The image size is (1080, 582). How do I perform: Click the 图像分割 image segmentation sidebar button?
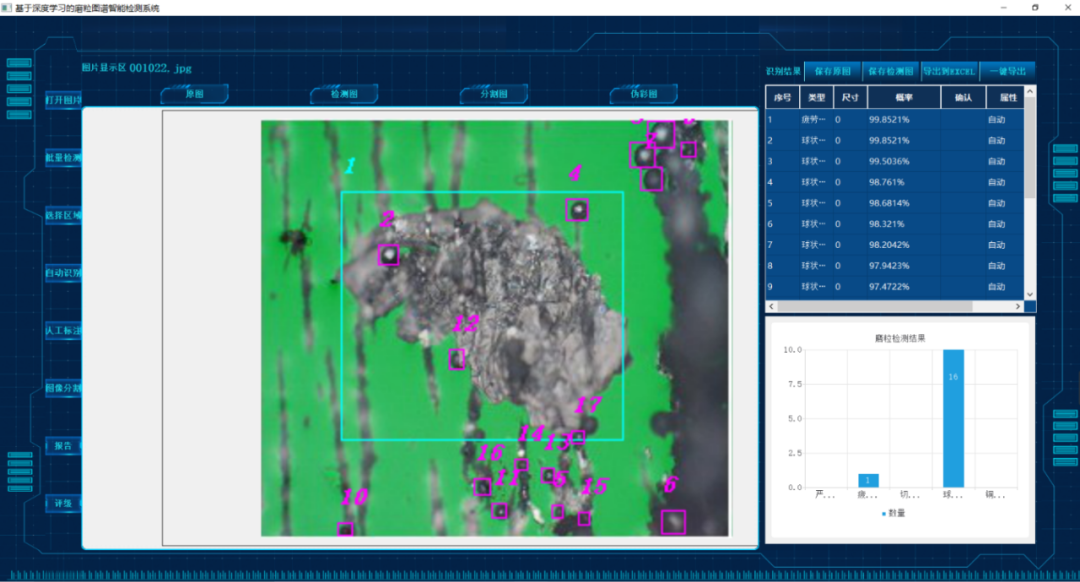tap(63, 387)
